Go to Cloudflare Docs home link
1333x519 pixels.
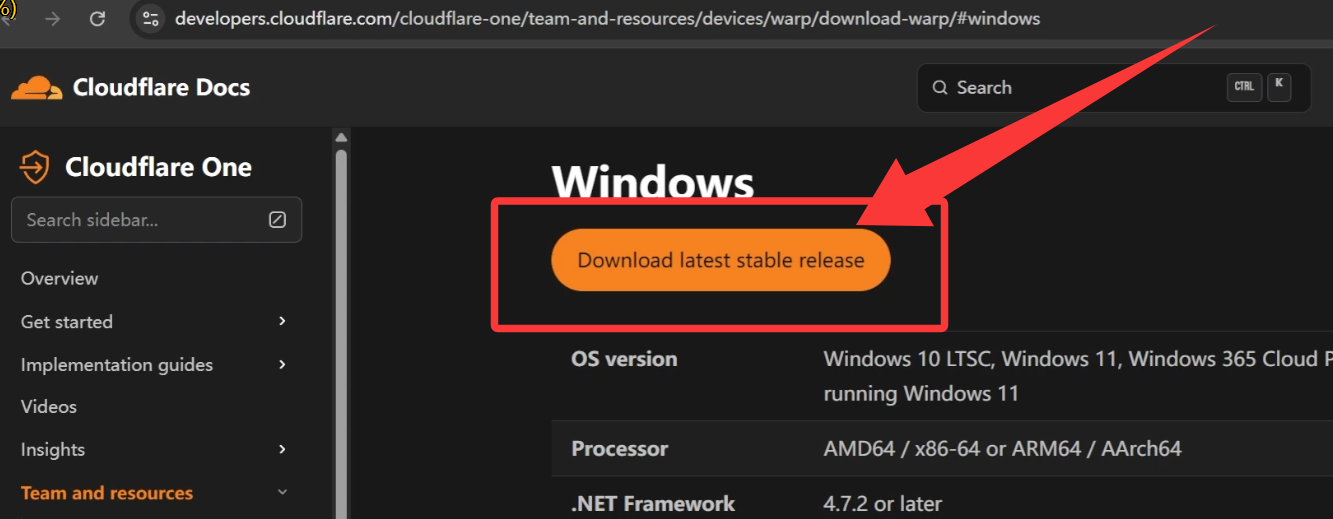coord(161,88)
